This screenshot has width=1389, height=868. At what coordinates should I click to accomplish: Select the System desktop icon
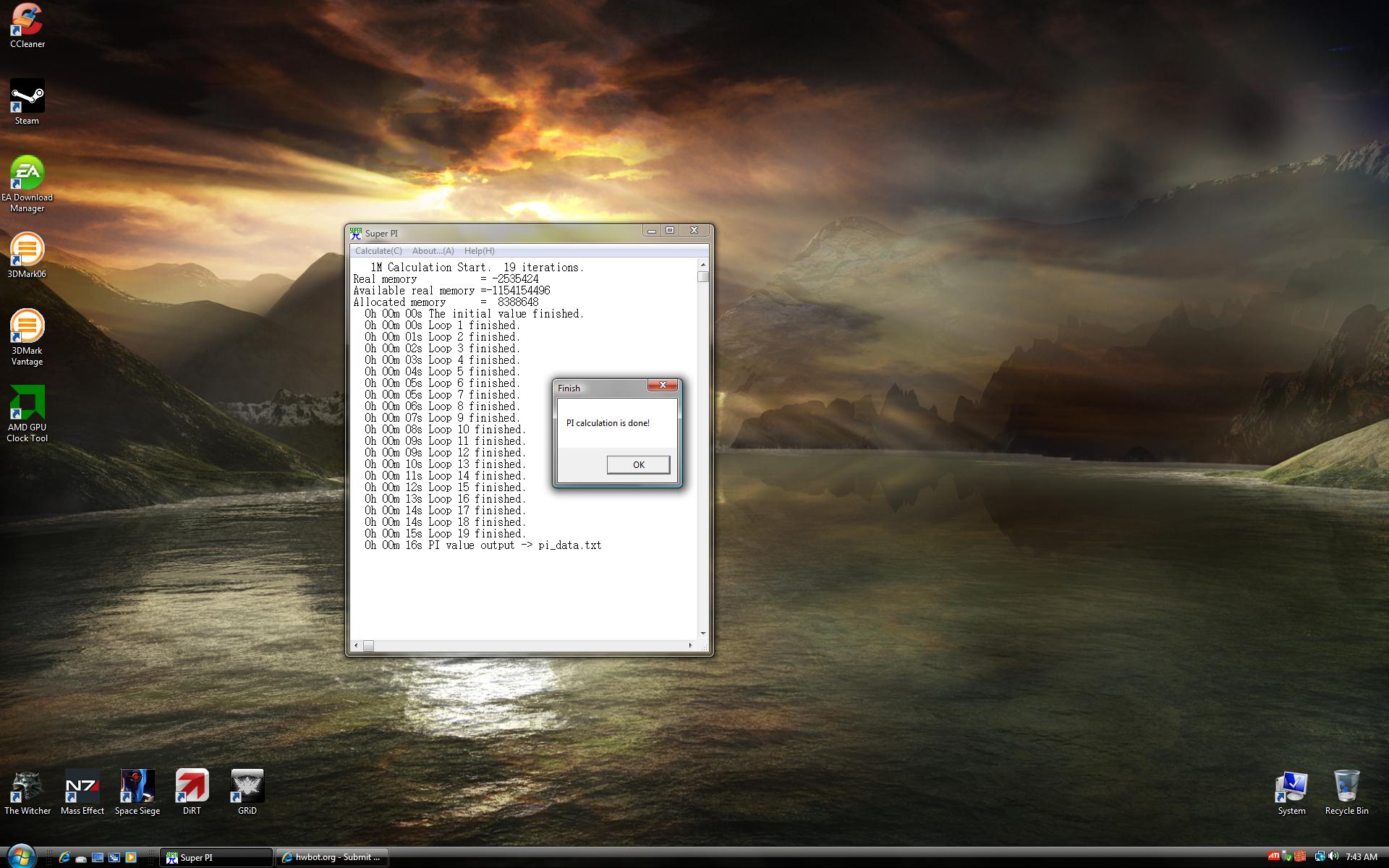click(x=1292, y=793)
